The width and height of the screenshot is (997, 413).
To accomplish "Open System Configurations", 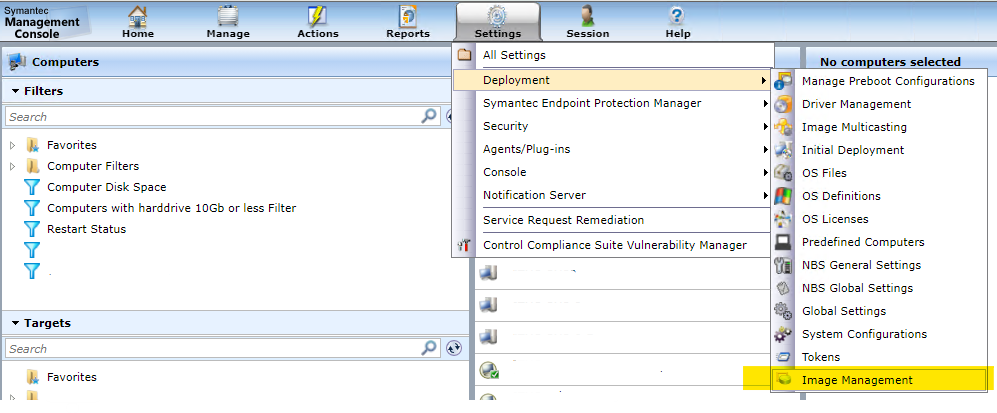I will click(x=864, y=334).
